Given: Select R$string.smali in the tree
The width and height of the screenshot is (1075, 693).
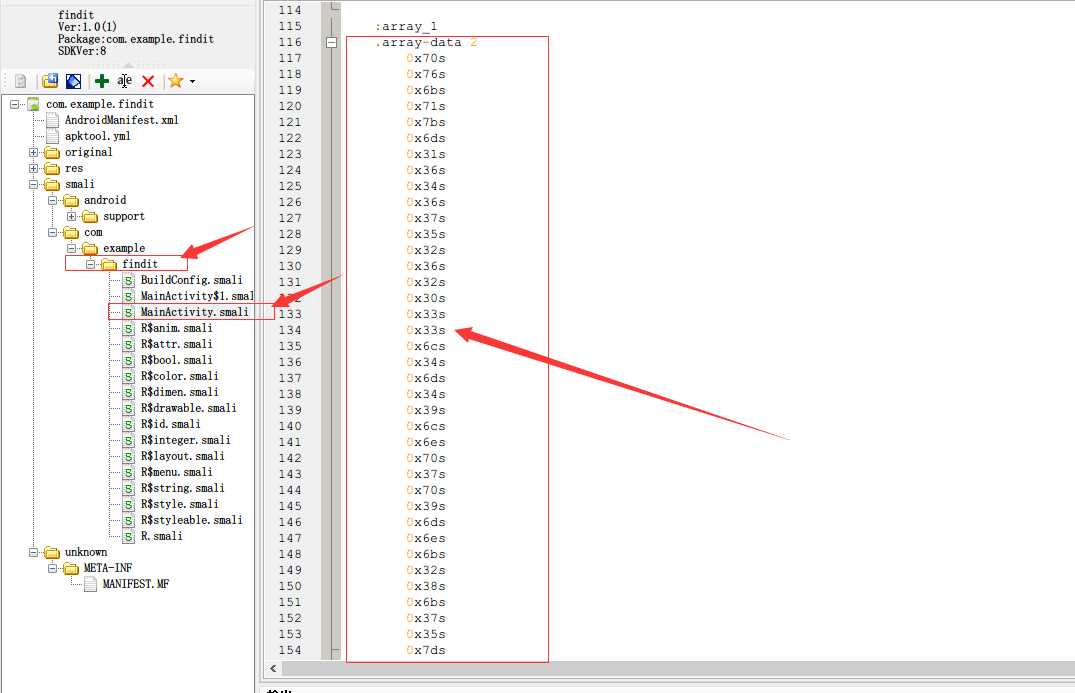Looking at the screenshot, I should pyautogui.click(x=182, y=488).
